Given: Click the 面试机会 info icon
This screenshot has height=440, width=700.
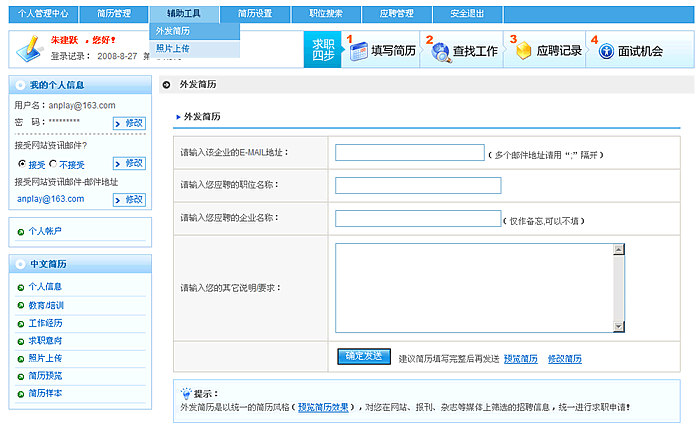Looking at the screenshot, I should pyautogui.click(x=605, y=51).
